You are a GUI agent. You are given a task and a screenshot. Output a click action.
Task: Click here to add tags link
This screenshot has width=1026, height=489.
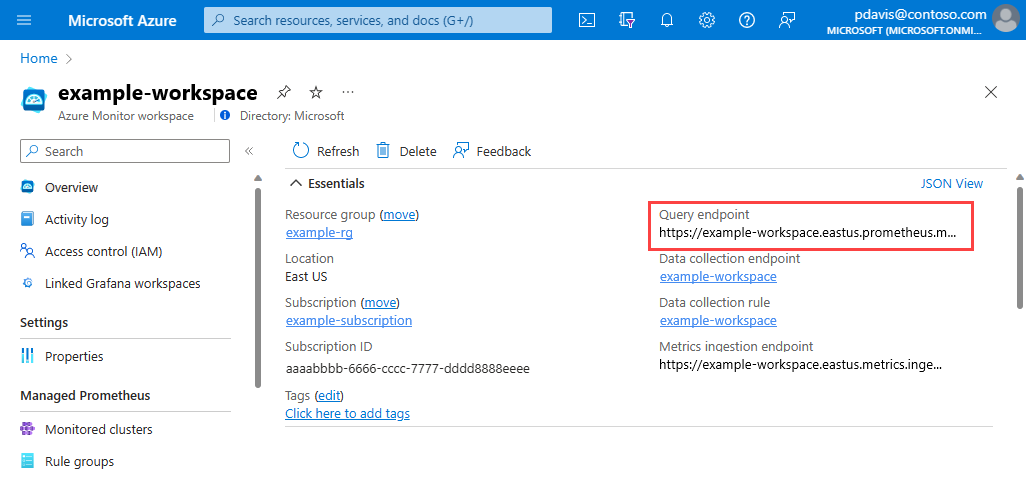[347, 414]
